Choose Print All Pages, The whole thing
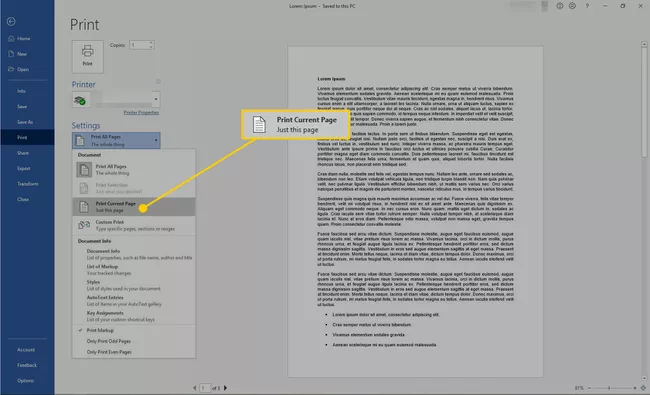The height and width of the screenshot is (395, 650). coord(133,170)
